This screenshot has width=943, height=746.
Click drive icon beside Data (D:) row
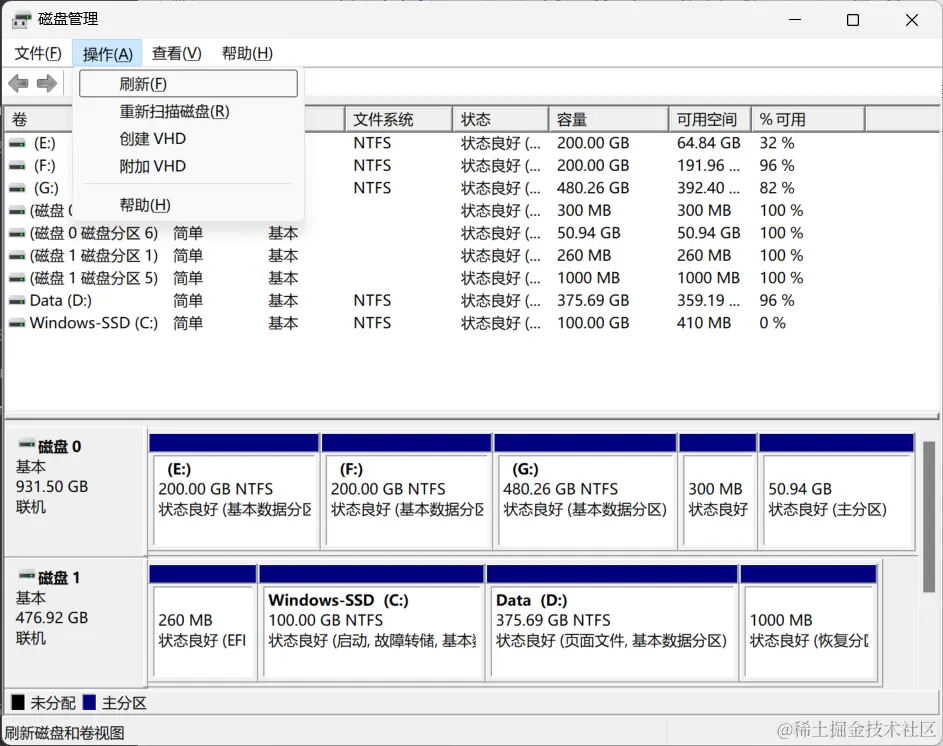coord(17,301)
